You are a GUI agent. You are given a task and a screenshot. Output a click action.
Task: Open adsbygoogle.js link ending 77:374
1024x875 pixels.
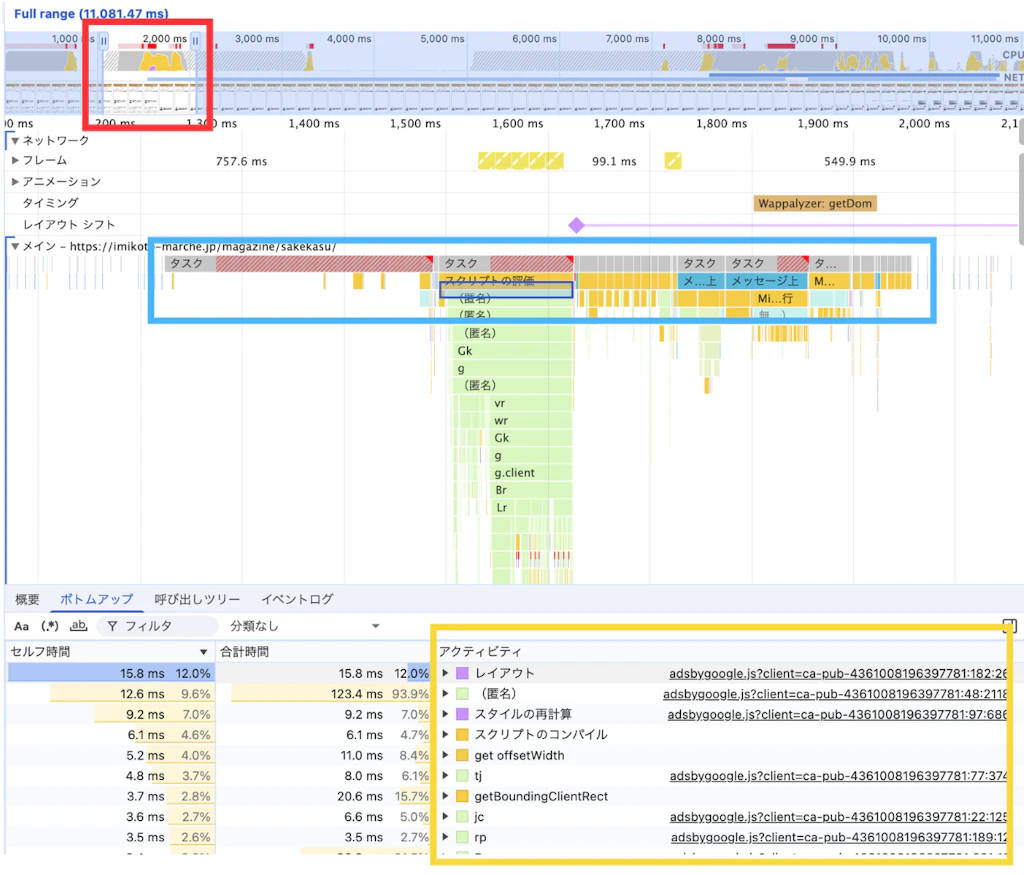coord(838,776)
